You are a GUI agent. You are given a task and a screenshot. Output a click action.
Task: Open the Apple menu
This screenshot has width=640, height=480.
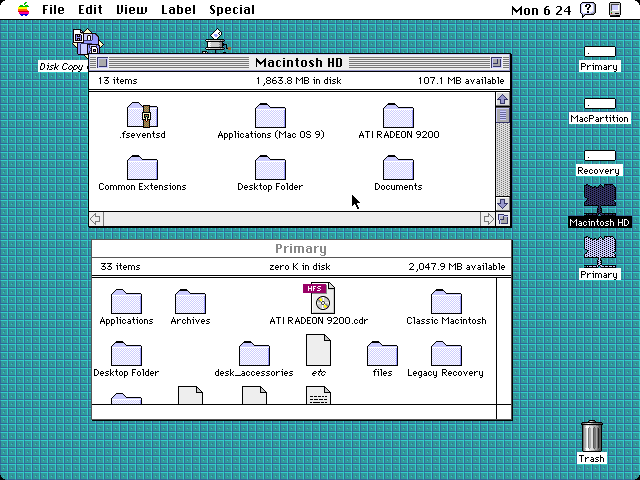pos(24,9)
